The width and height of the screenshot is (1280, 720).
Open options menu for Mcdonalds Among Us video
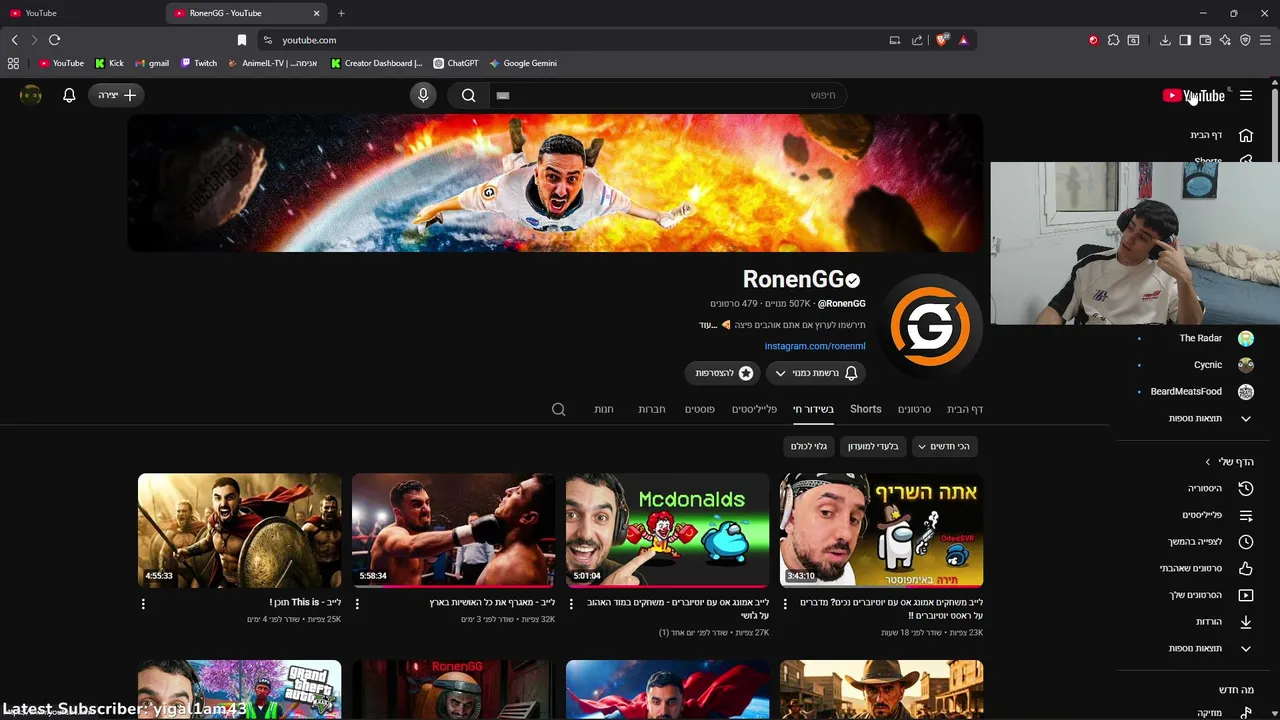(571, 604)
